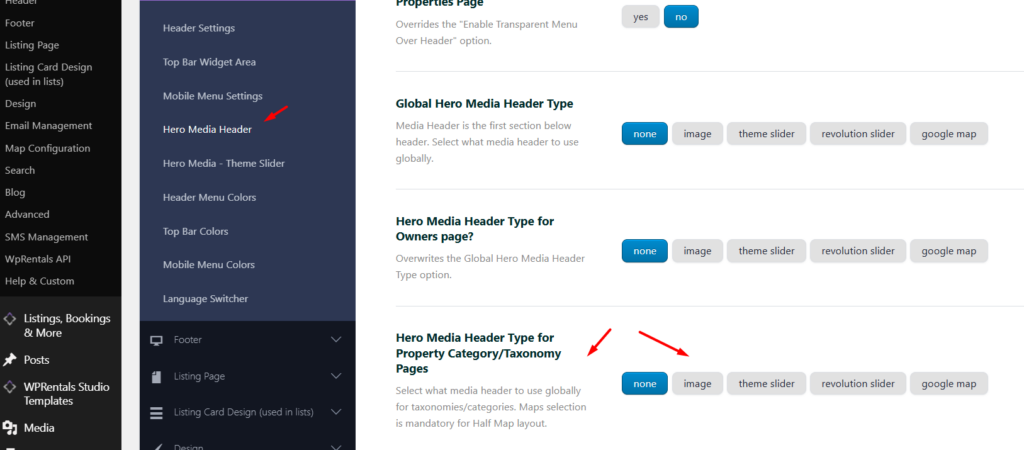
Task: Open Map Configuration in the sidebar
Action: pos(47,148)
